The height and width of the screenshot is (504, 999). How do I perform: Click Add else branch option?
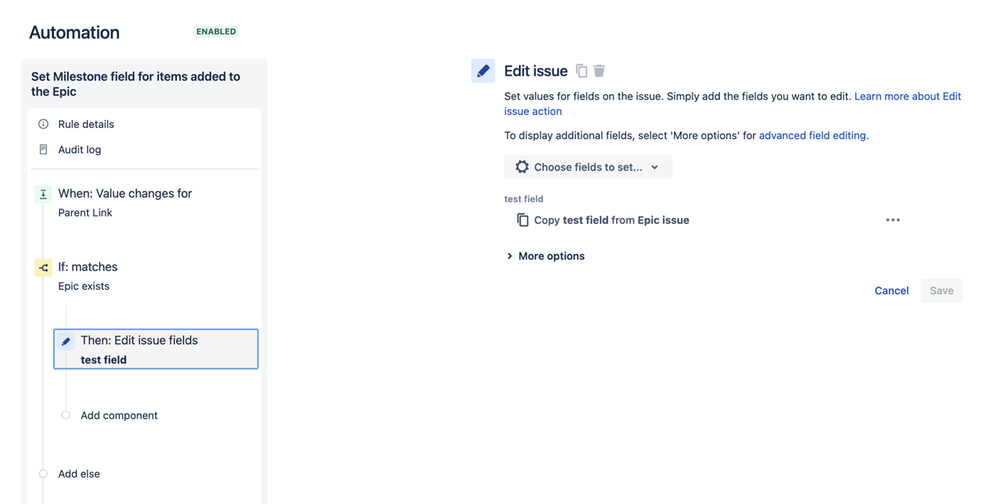[x=79, y=474]
